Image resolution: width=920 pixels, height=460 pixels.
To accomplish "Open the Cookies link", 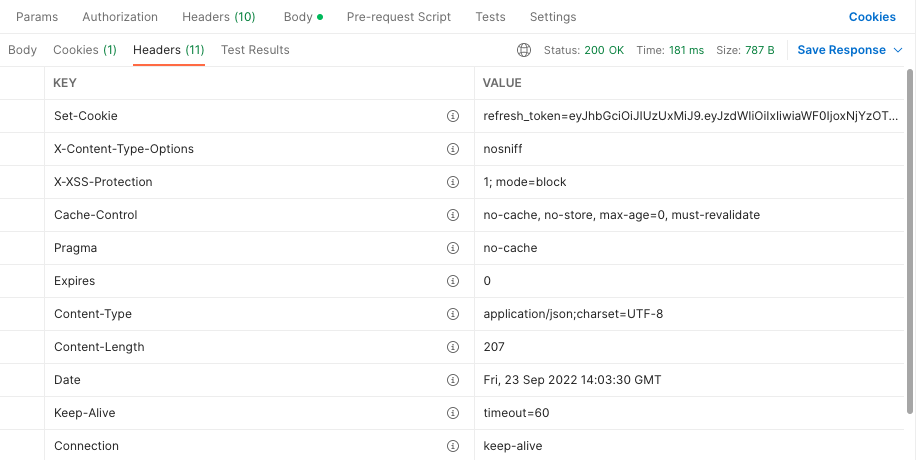I will [872, 17].
